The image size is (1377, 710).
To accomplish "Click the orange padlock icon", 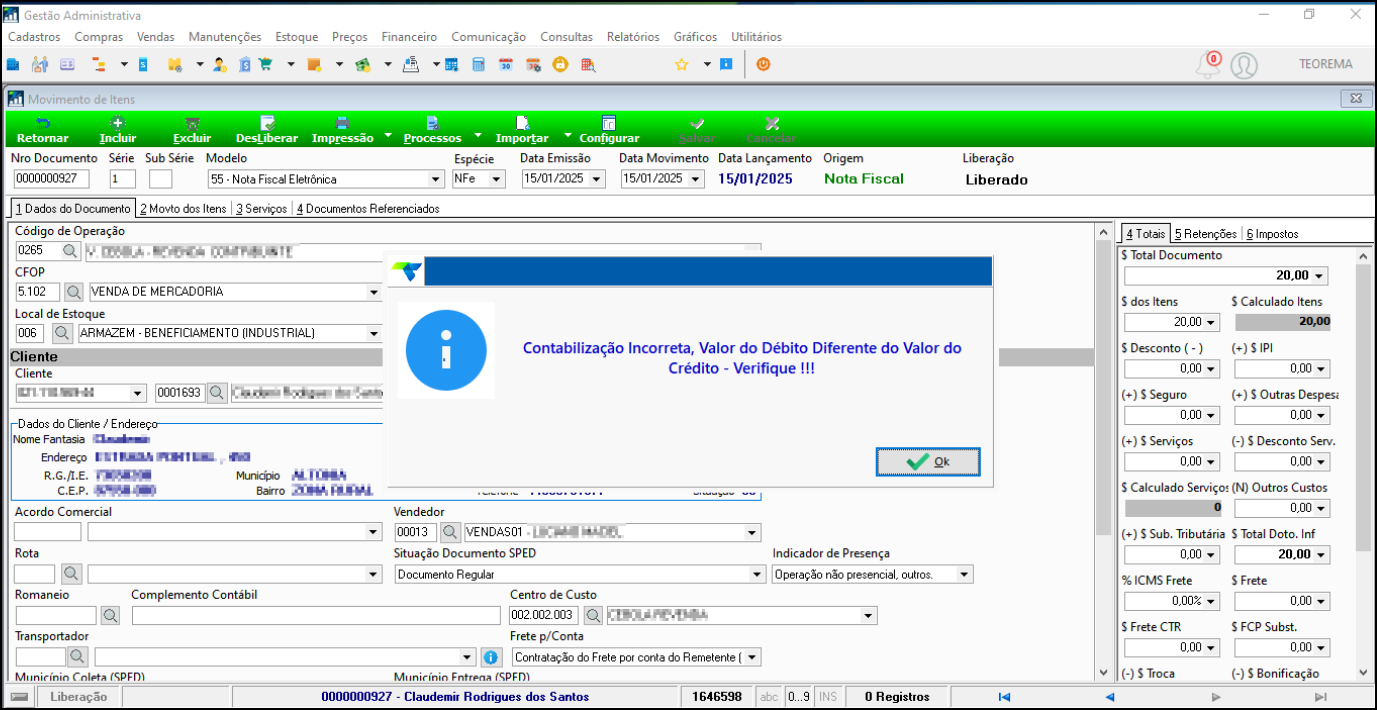I will tap(560, 64).
